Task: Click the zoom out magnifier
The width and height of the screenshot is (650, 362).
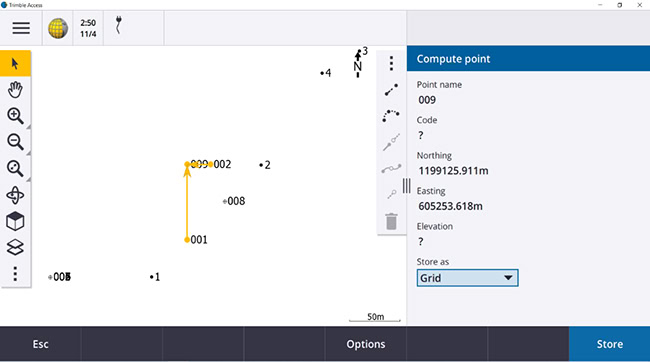Action: click(15, 142)
